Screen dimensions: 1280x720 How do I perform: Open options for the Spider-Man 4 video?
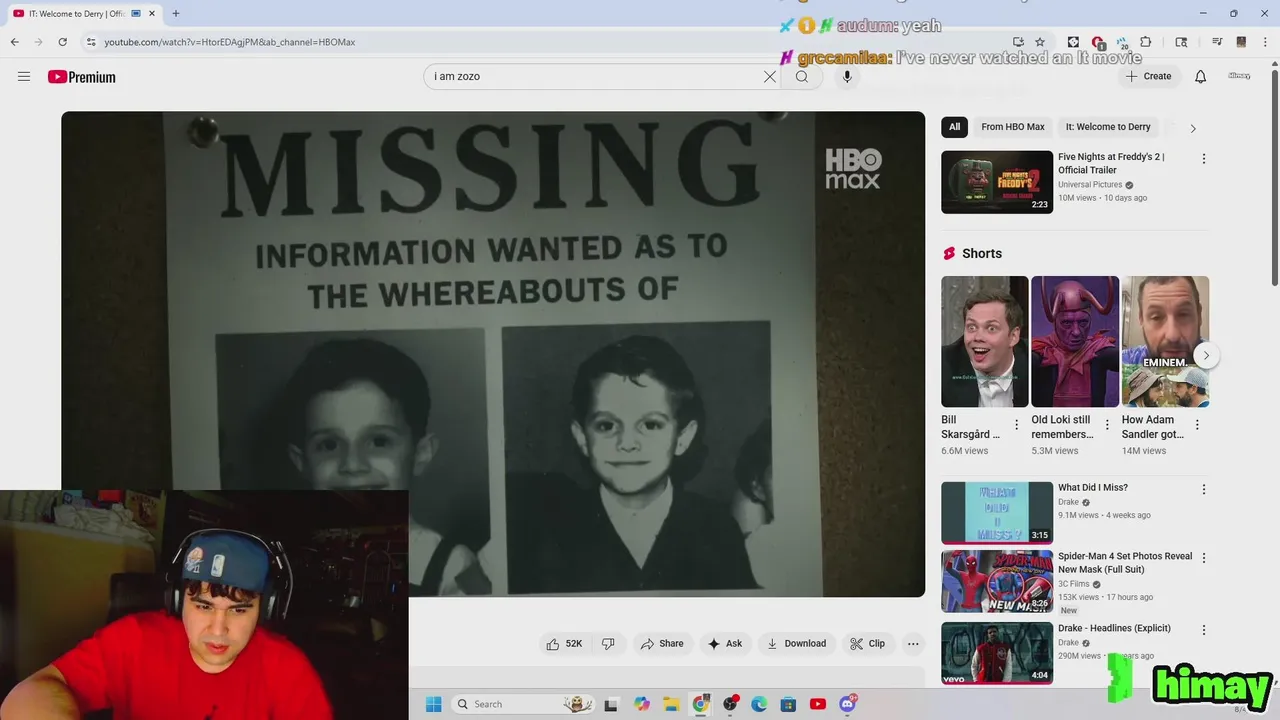tap(1204, 558)
